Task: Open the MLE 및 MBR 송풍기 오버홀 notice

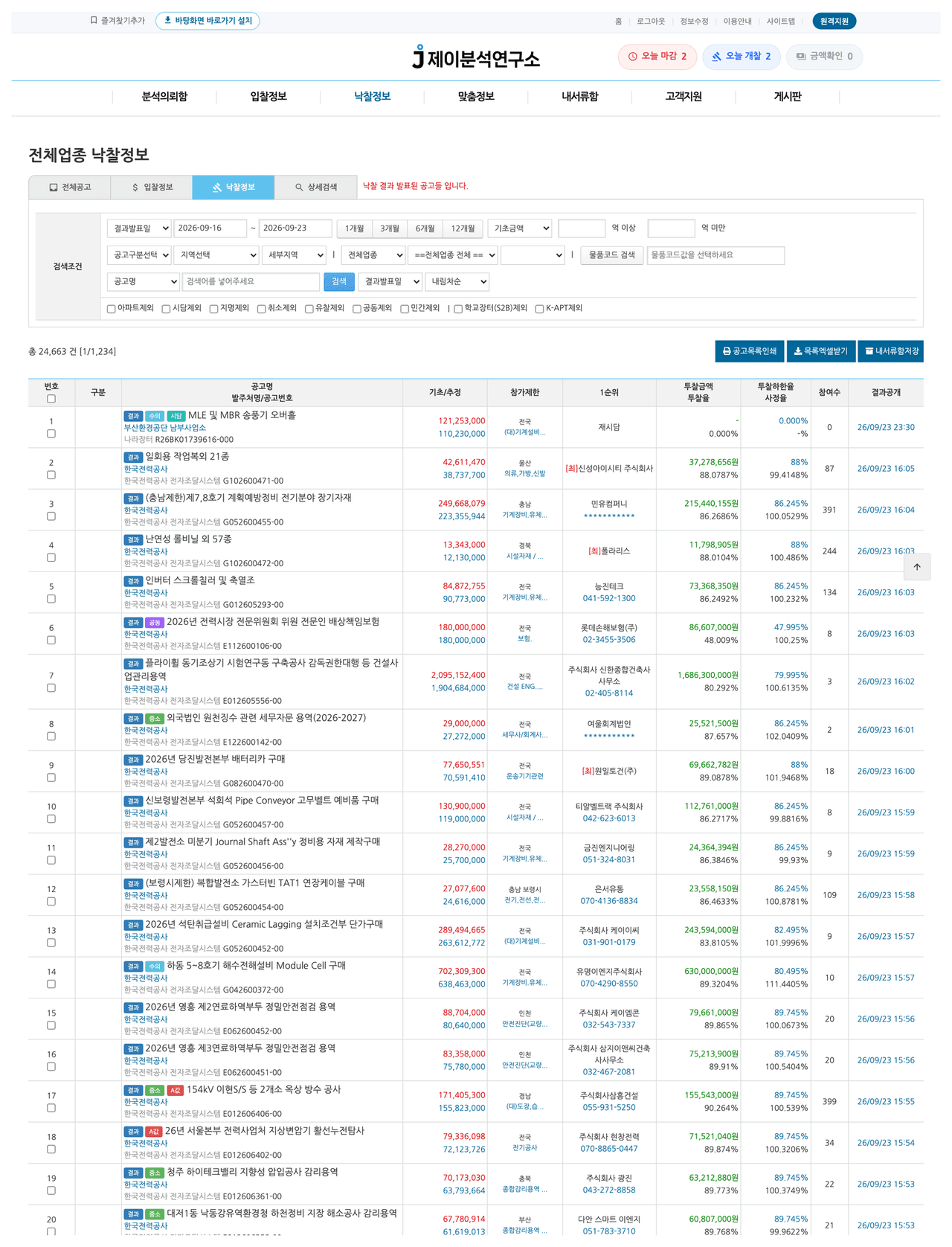Action: coord(242,415)
